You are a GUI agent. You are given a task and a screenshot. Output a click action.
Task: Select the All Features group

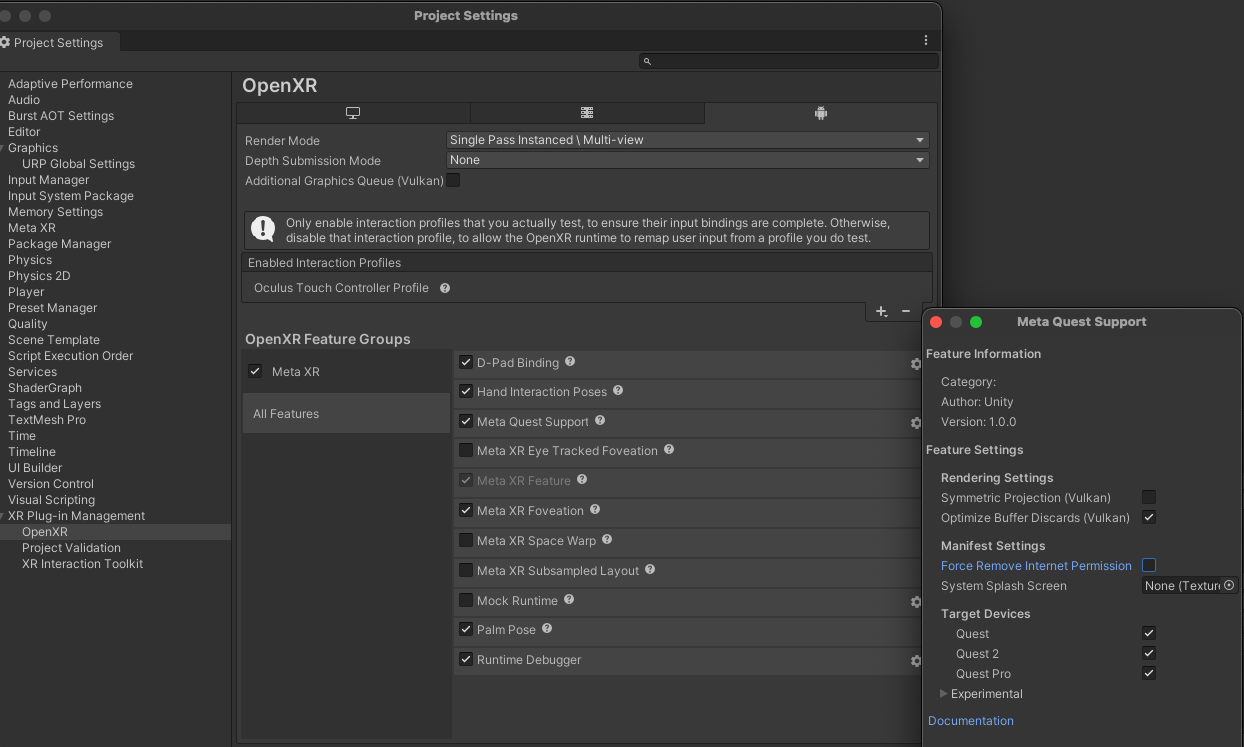point(286,414)
